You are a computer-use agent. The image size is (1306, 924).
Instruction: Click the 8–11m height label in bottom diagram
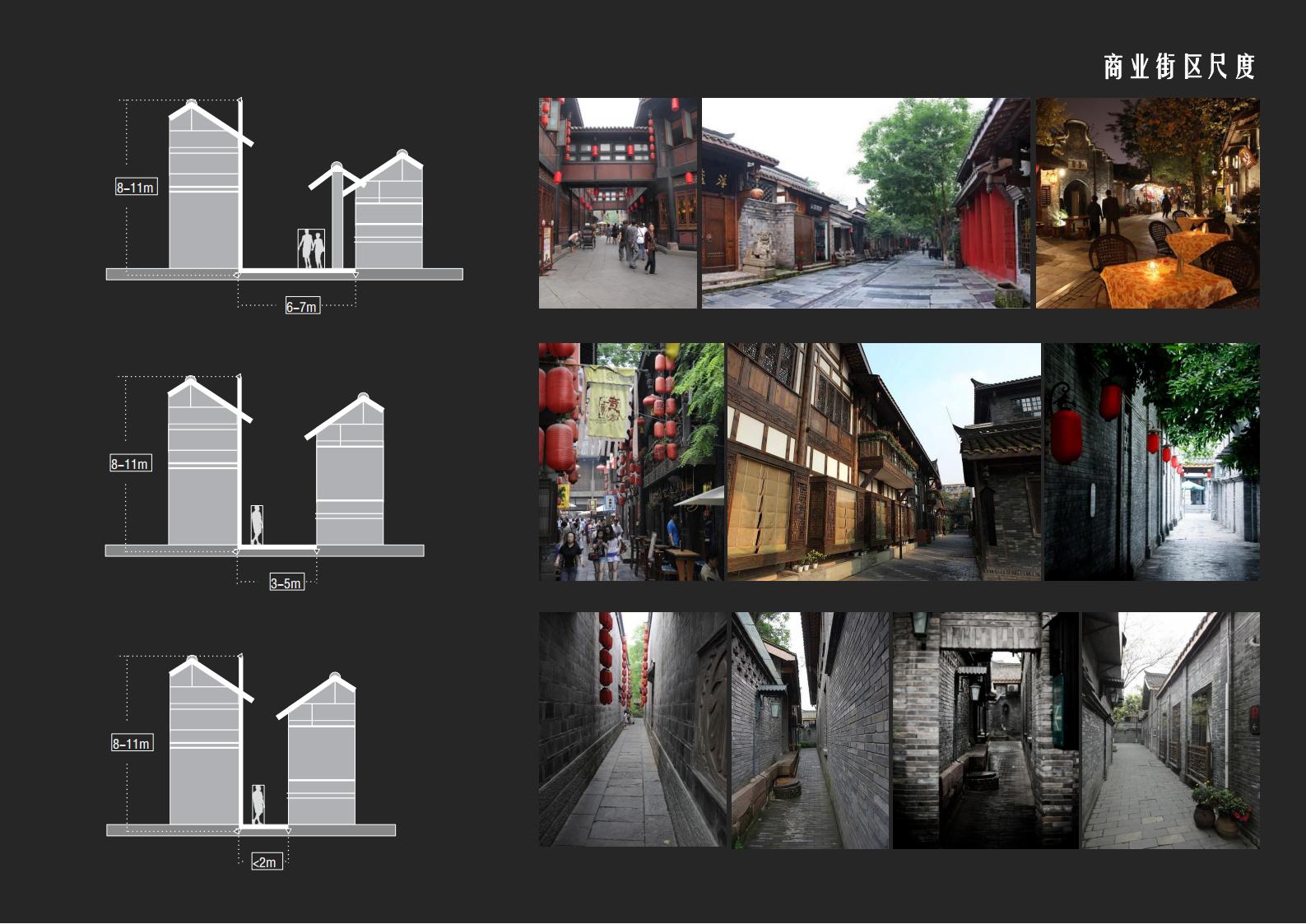point(132,743)
